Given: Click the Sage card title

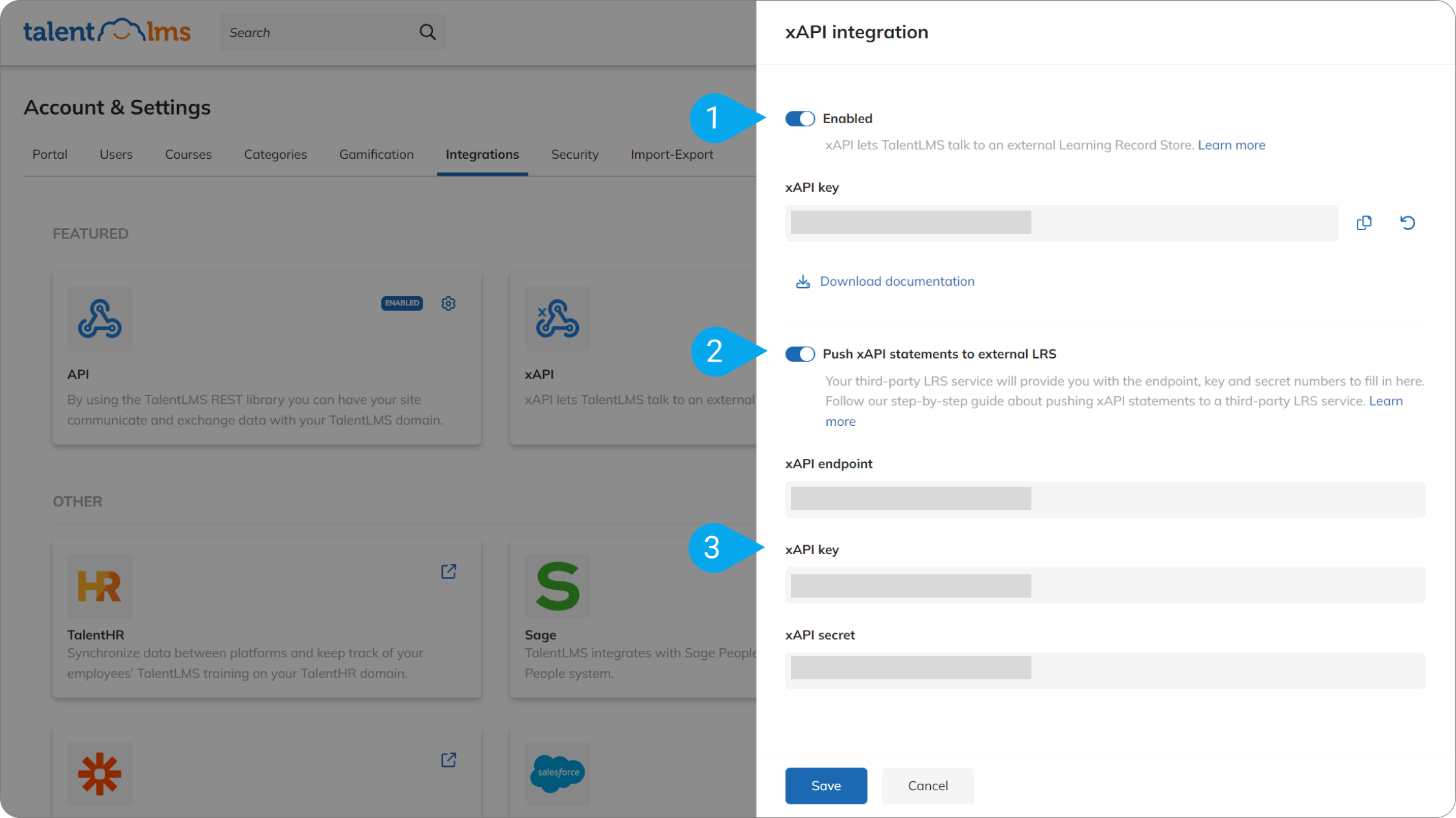Looking at the screenshot, I should tap(540, 635).
